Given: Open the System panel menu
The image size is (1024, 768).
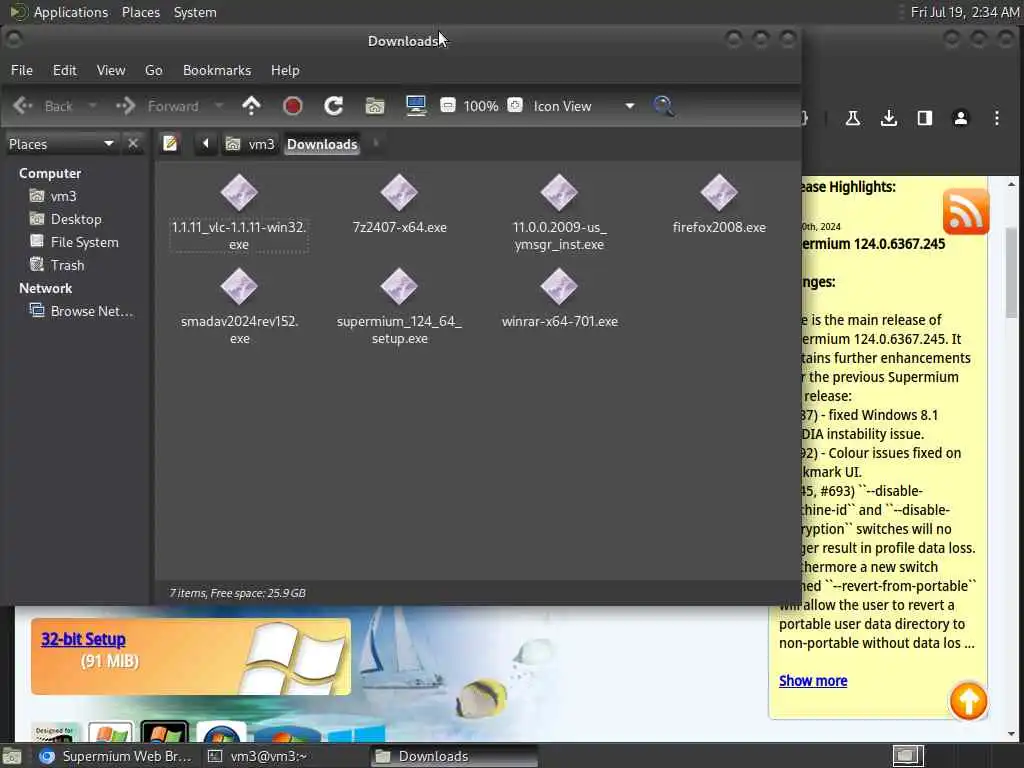Looking at the screenshot, I should [x=195, y=12].
